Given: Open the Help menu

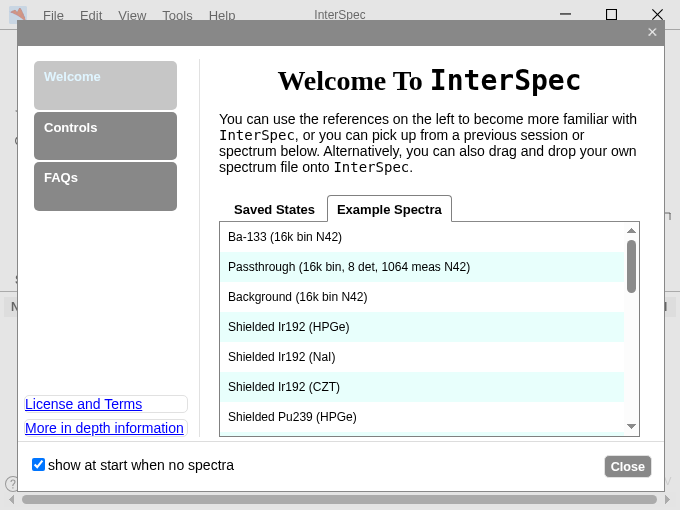Looking at the screenshot, I should point(222,16).
